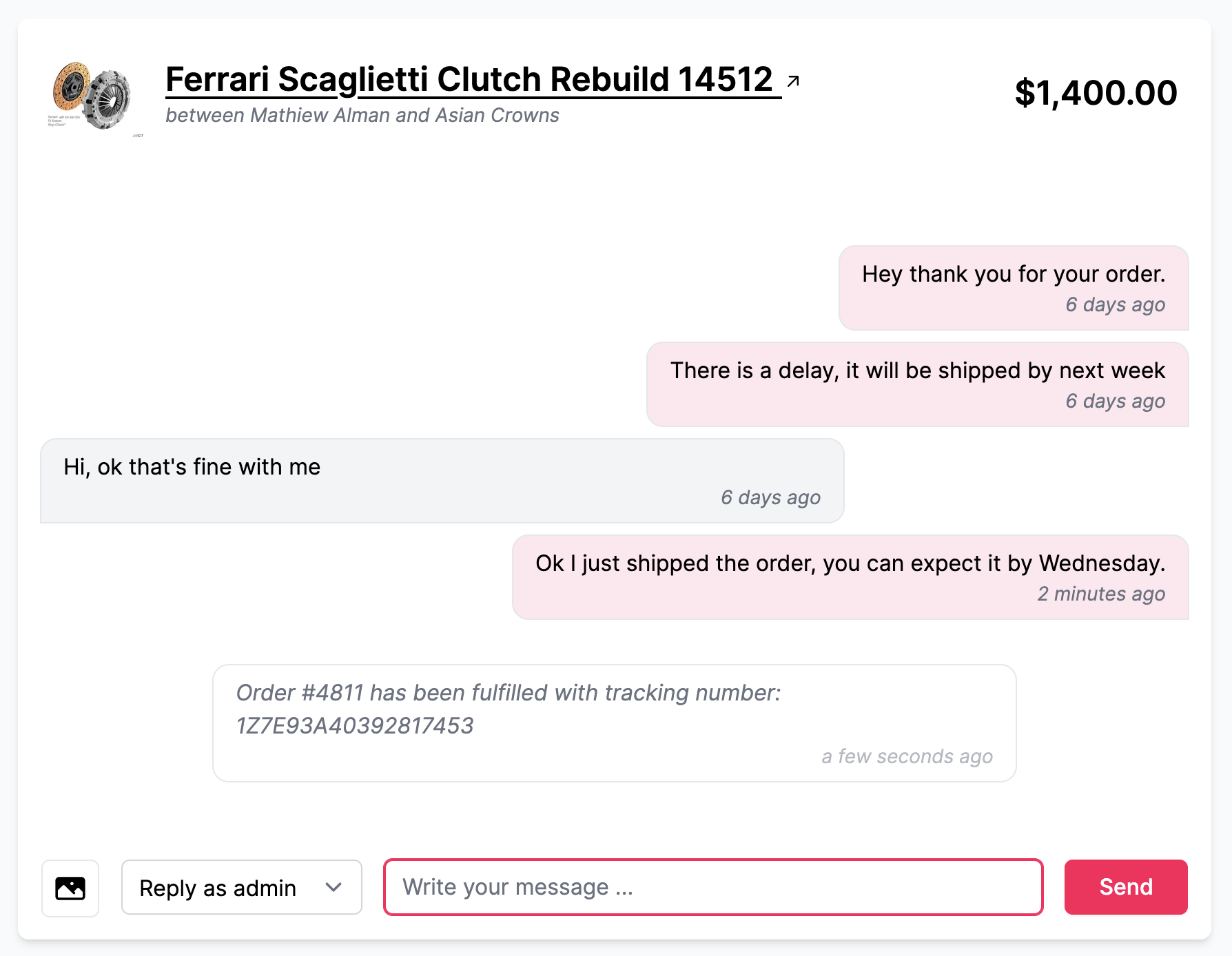The image size is (1232, 956).
Task: Expand the reply role selector chevron
Action: [333, 889]
